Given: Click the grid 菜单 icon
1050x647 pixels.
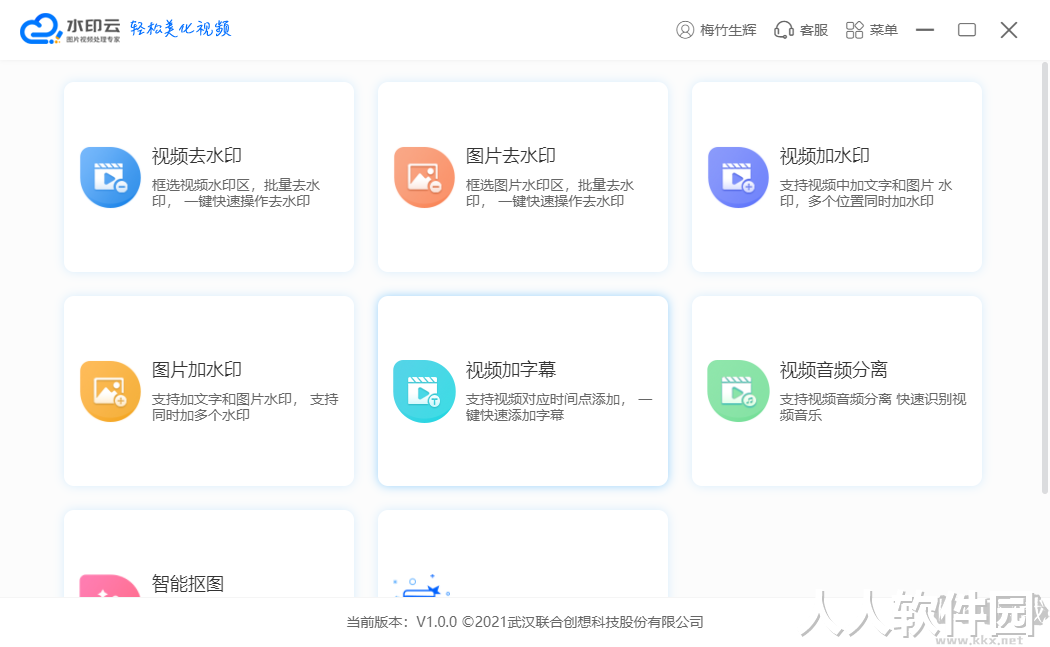Looking at the screenshot, I should (x=854, y=30).
